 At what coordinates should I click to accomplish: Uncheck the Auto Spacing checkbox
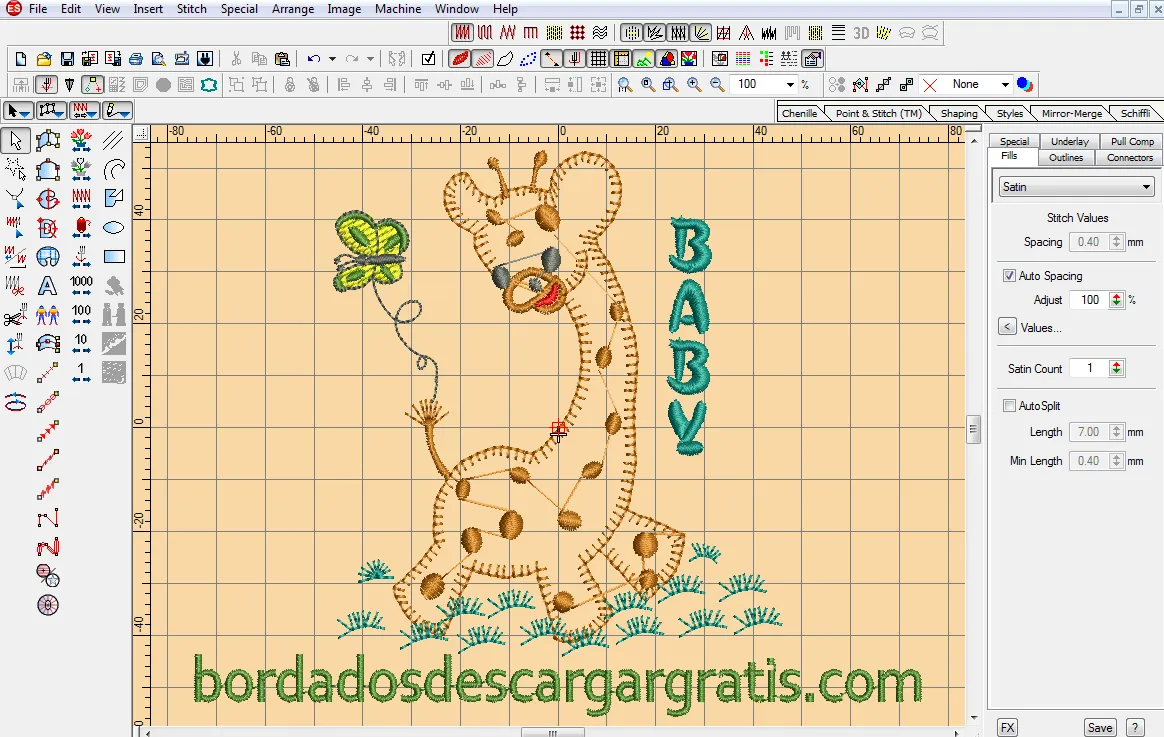[1008, 275]
